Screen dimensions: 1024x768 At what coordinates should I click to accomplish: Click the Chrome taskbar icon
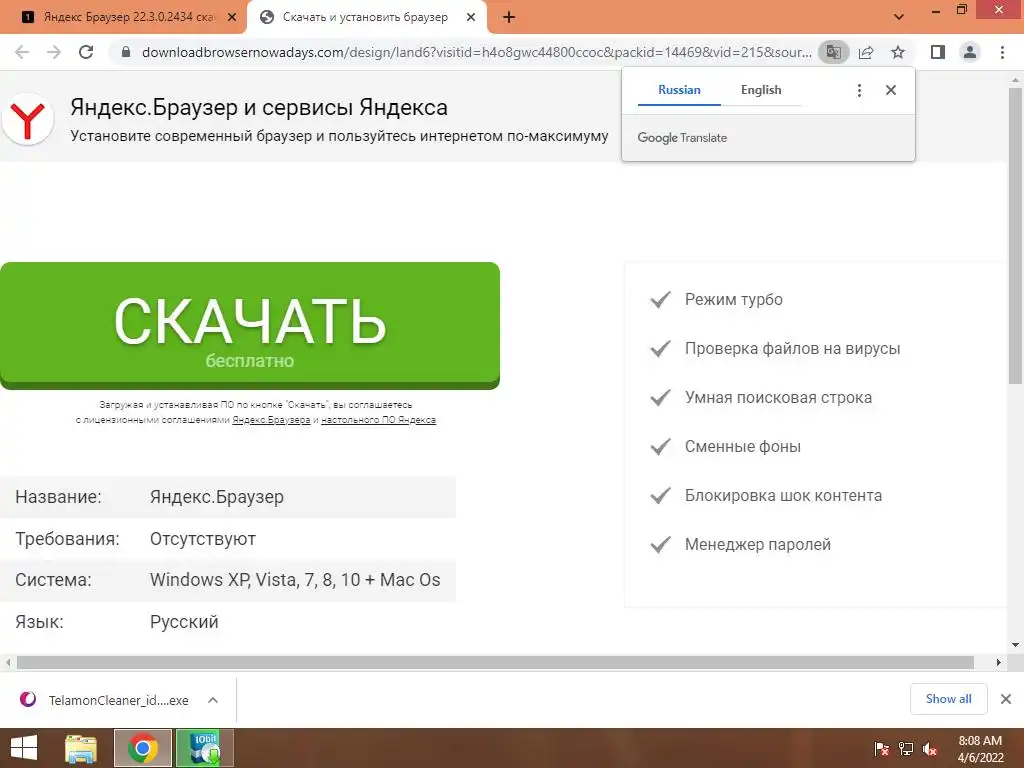143,748
